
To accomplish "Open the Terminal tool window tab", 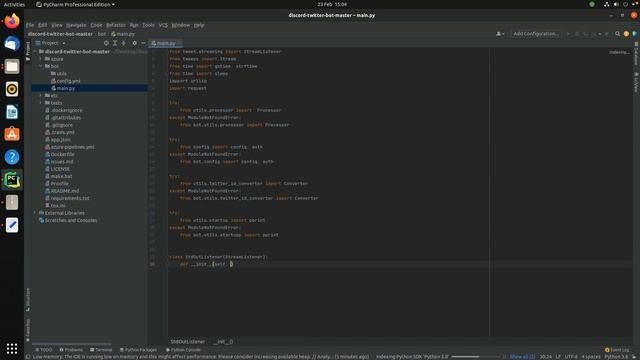I will (x=101, y=350).
